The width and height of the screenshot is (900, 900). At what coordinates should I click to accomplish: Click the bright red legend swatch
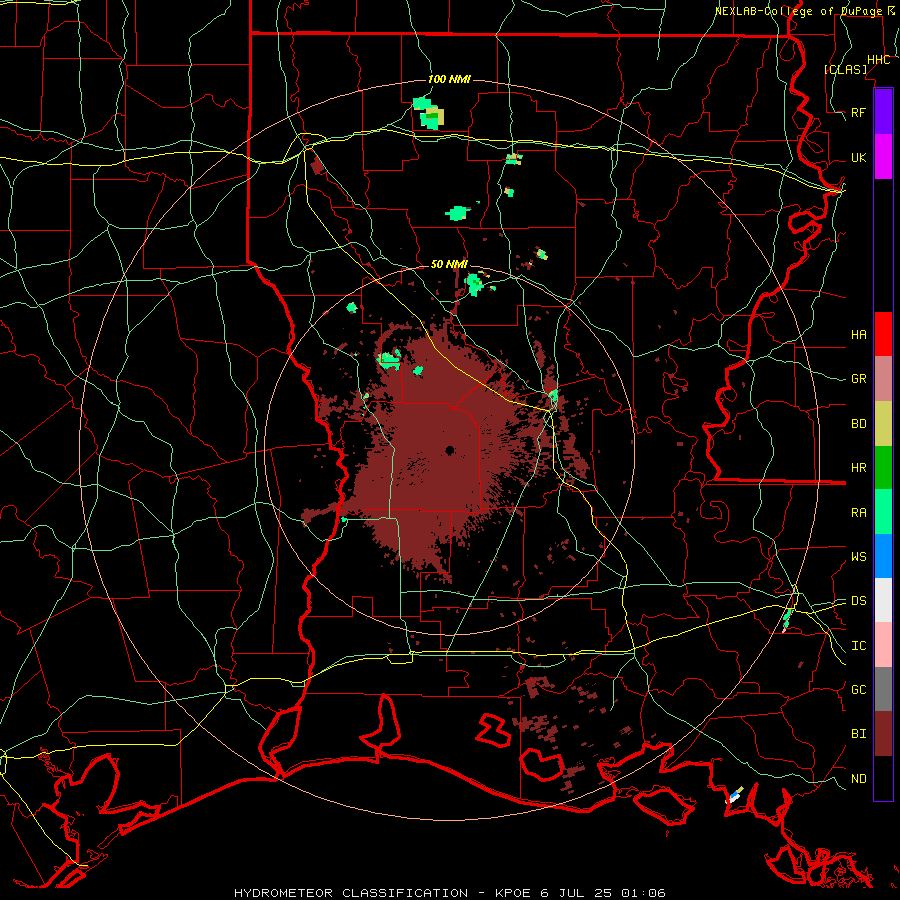click(883, 334)
